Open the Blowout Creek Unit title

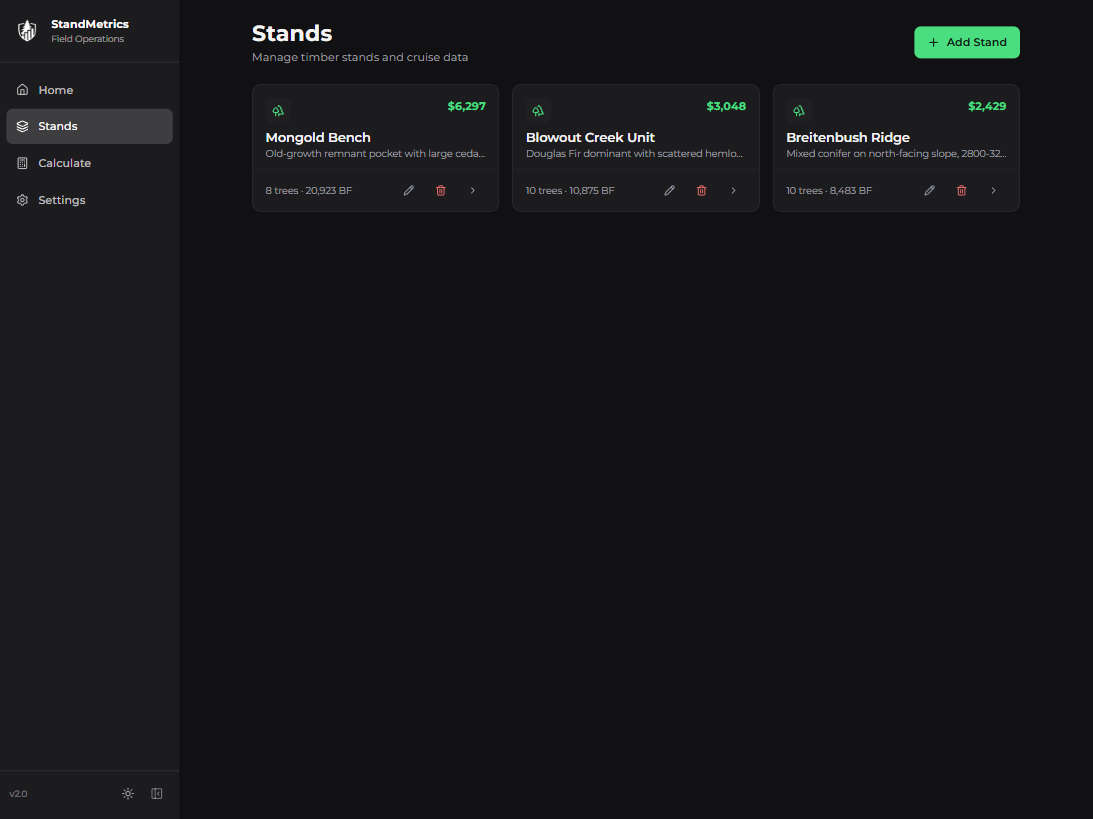point(590,137)
